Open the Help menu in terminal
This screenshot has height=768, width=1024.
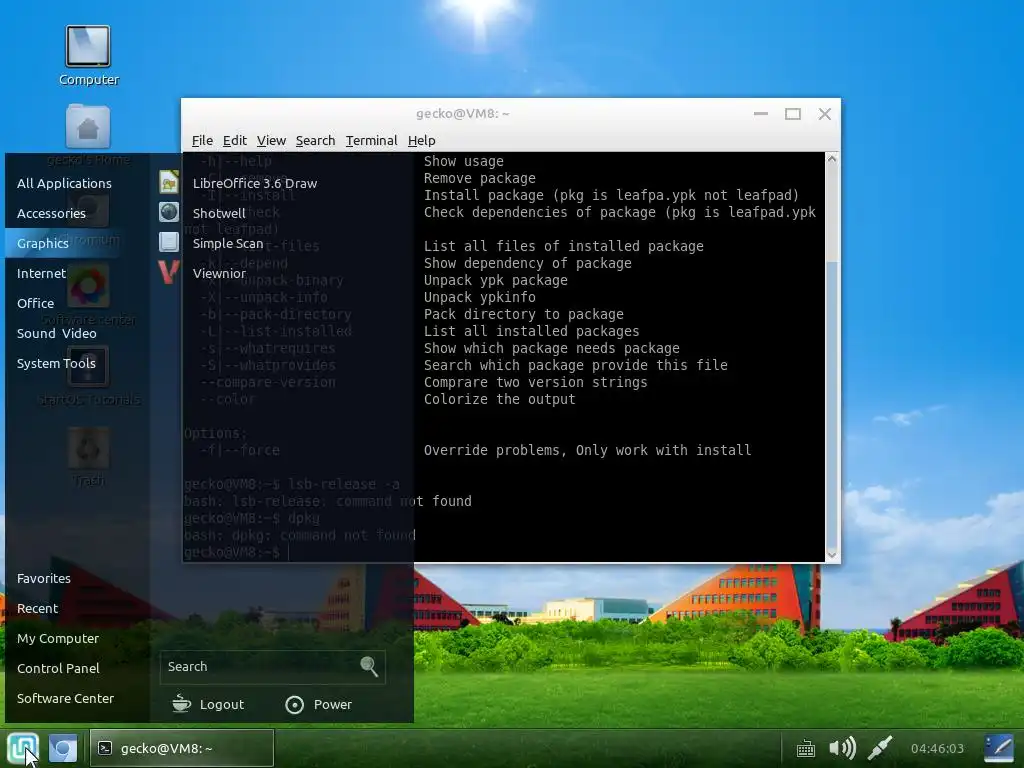[421, 140]
